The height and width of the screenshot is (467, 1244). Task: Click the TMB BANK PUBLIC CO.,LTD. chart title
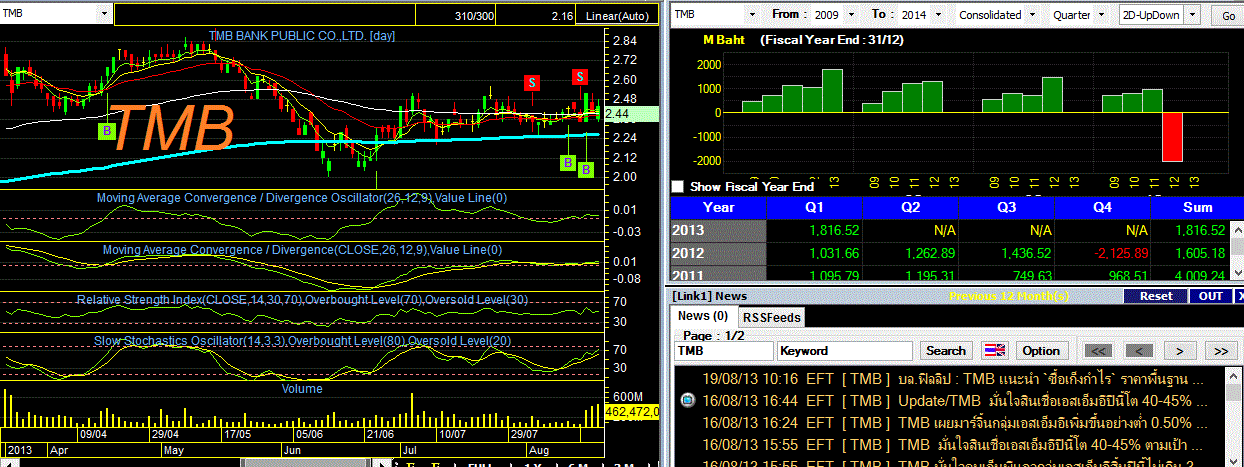point(302,35)
